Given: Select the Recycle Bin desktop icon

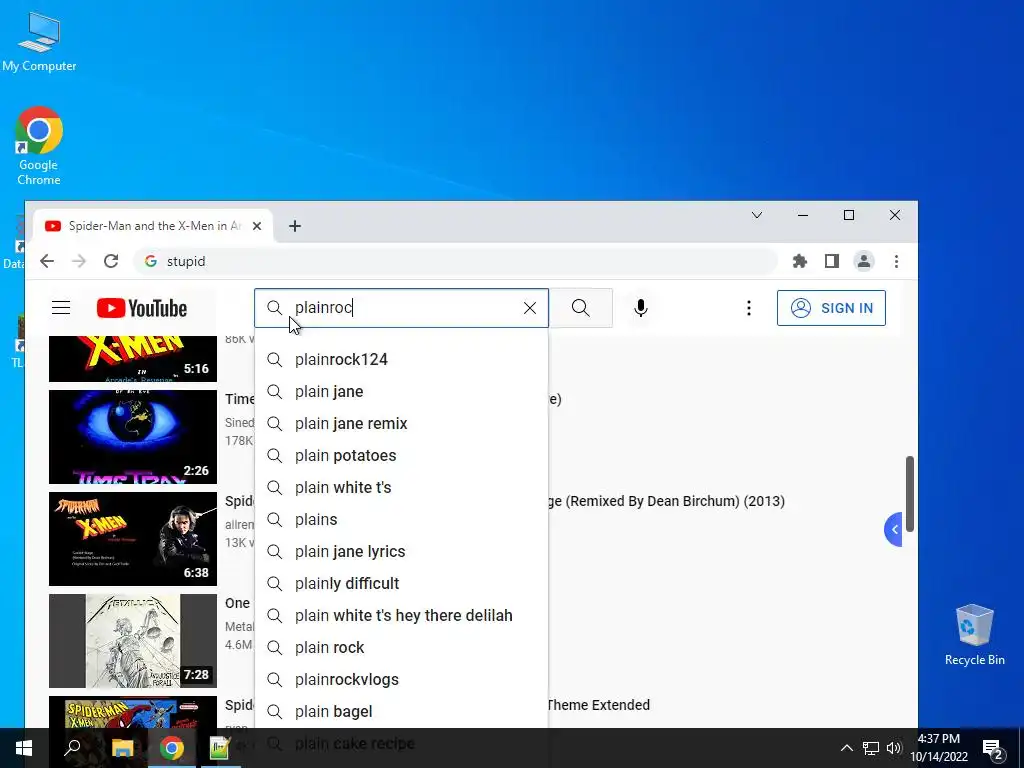Looking at the screenshot, I should 974,635.
